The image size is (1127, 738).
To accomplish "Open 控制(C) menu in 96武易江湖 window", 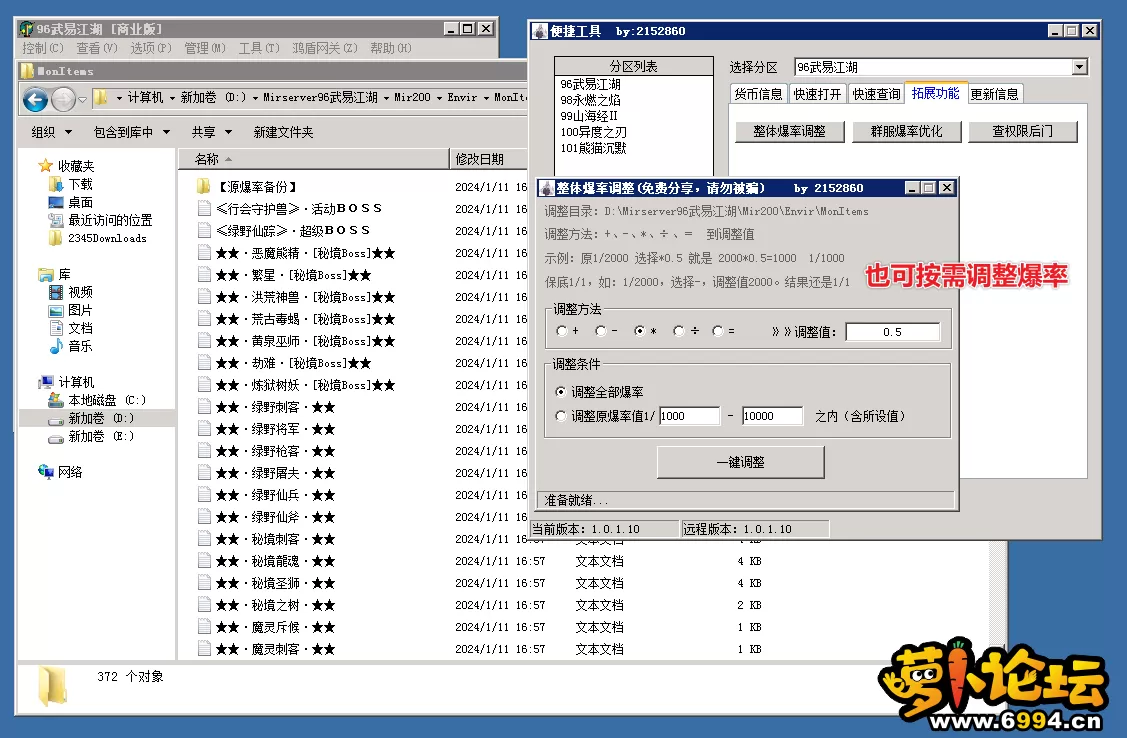I will (42, 48).
